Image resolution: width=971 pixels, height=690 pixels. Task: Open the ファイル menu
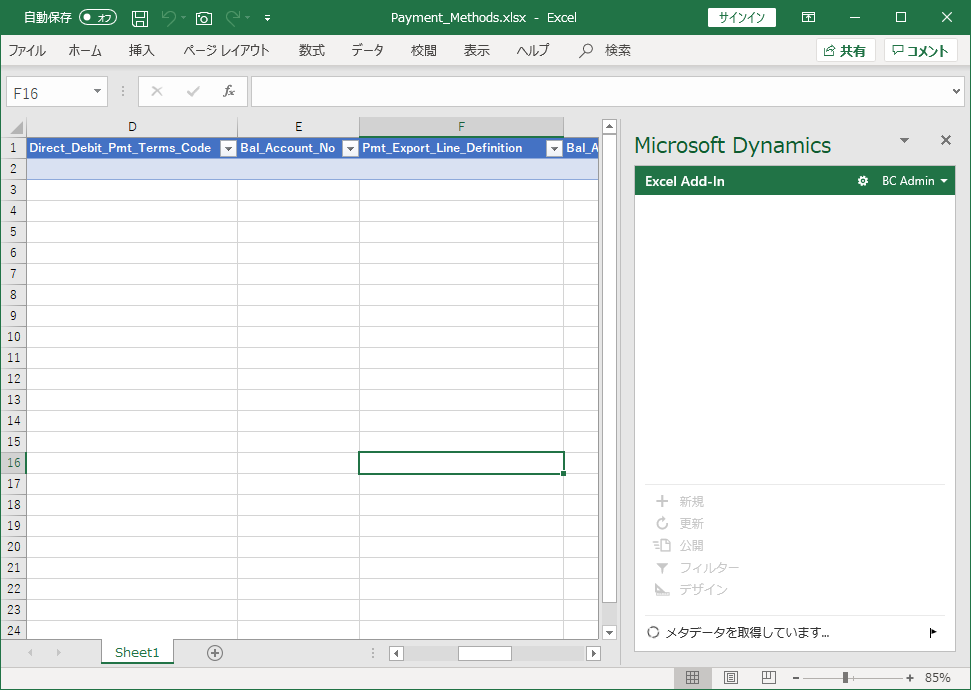tap(27, 50)
